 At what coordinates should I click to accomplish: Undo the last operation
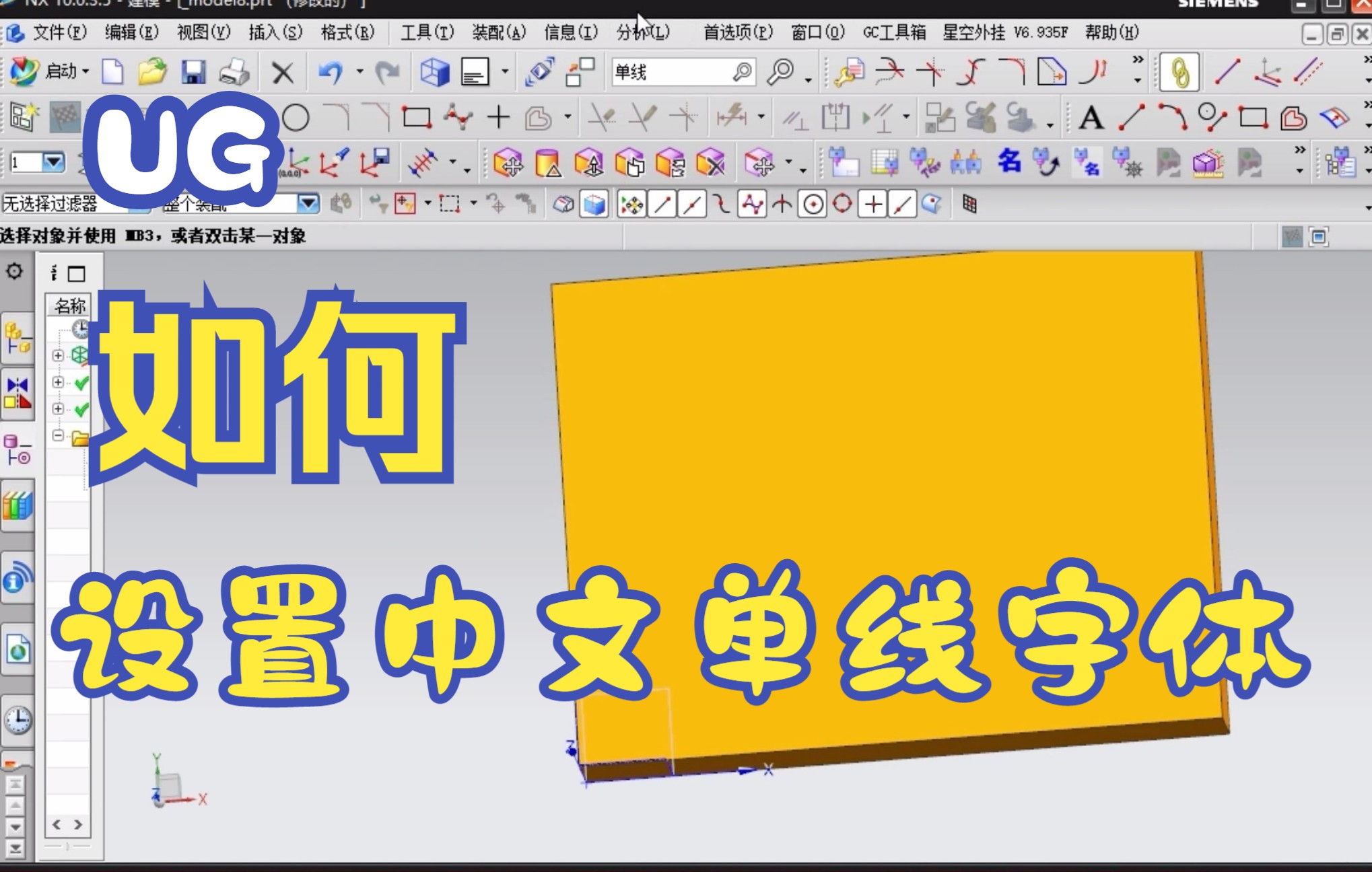coord(330,72)
